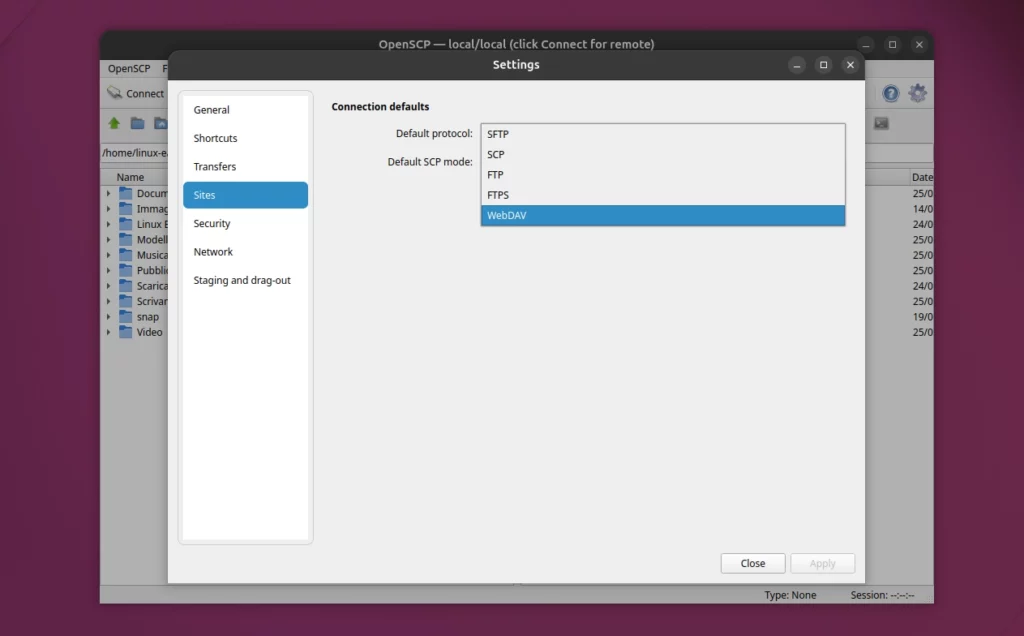Select WebDAV as default protocol
This screenshot has width=1024, height=636.
click(663, 215)
